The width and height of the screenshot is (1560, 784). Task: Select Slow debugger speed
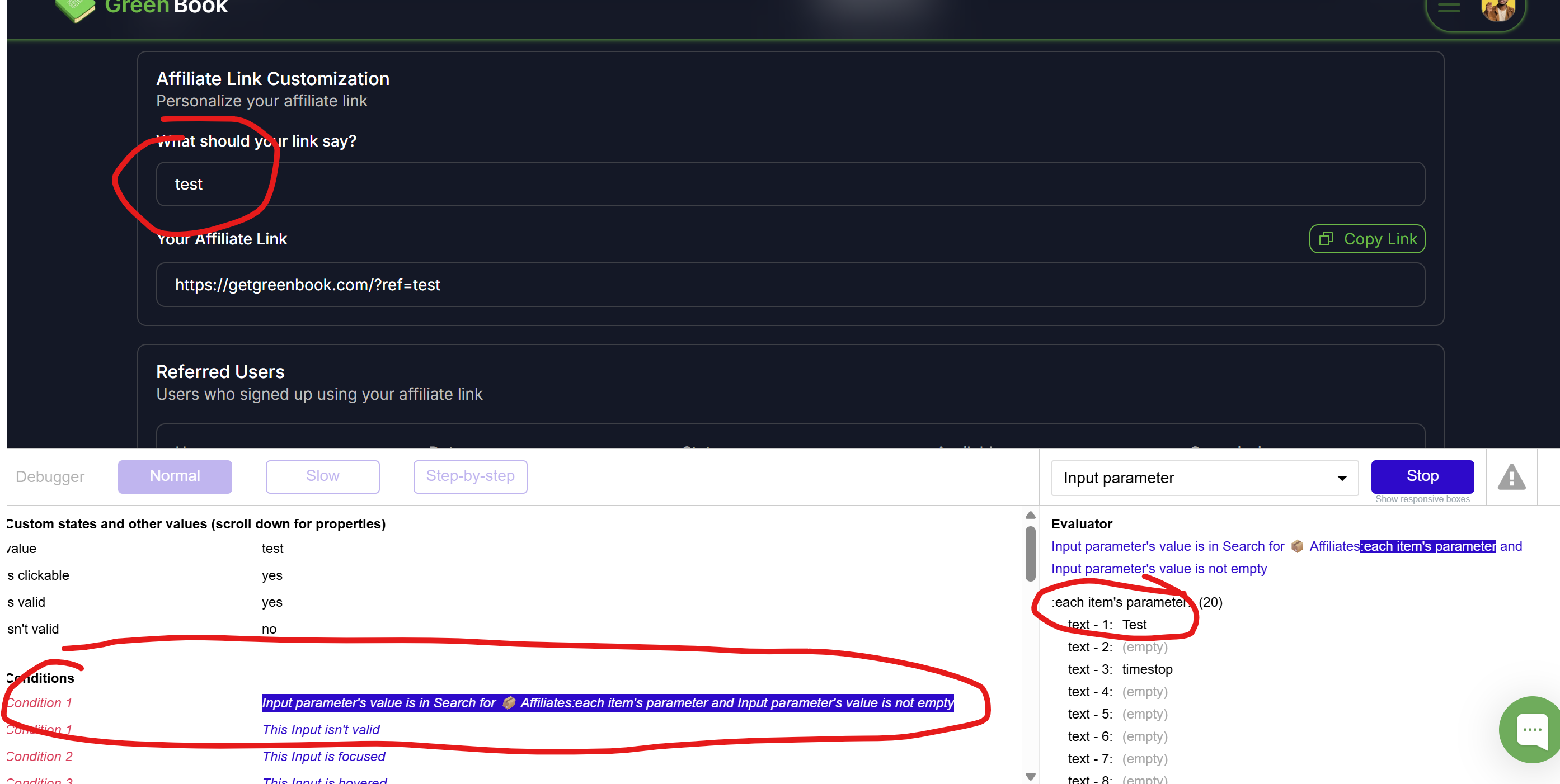click(323, 476)
